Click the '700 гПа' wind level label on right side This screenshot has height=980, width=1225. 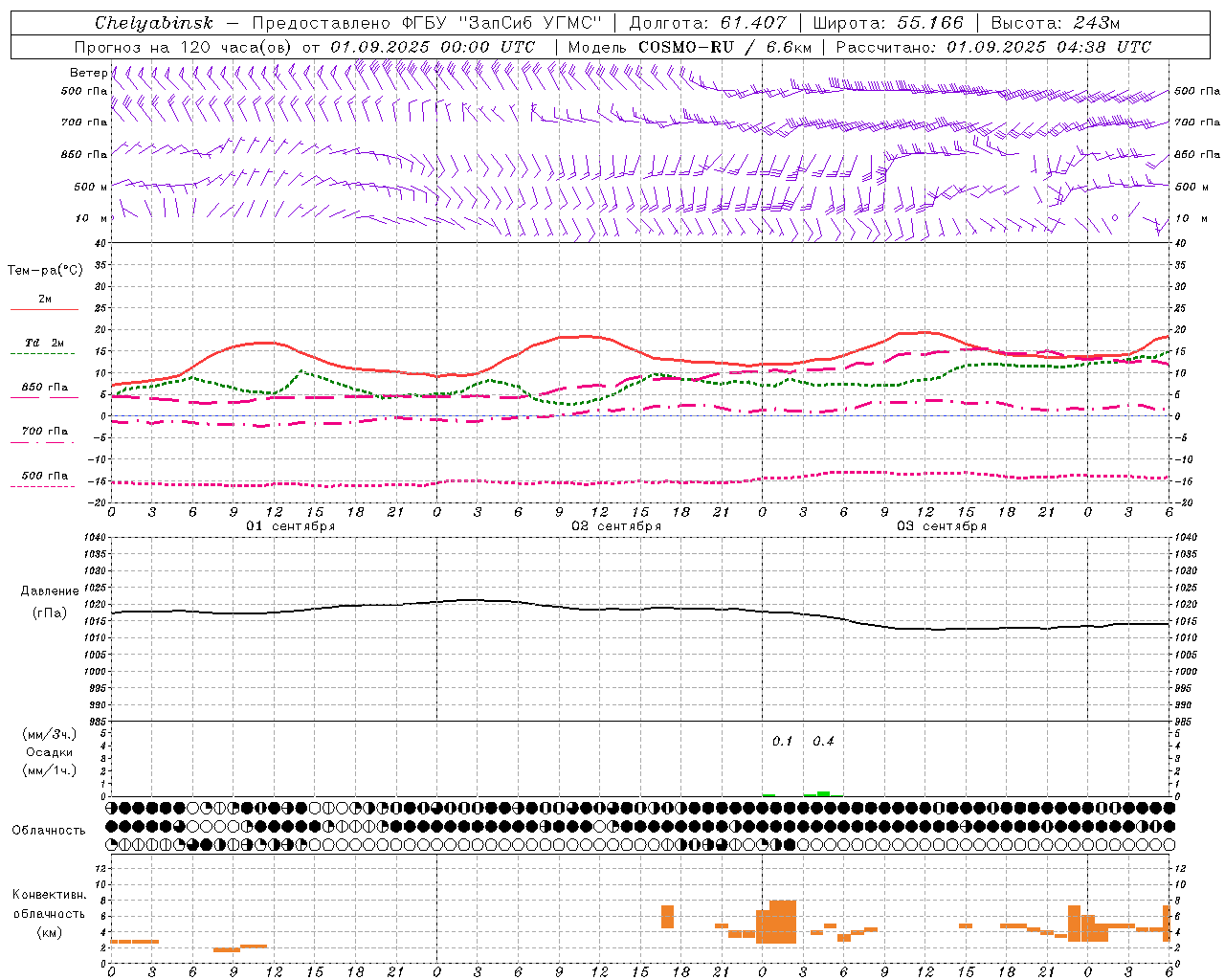1197,122
